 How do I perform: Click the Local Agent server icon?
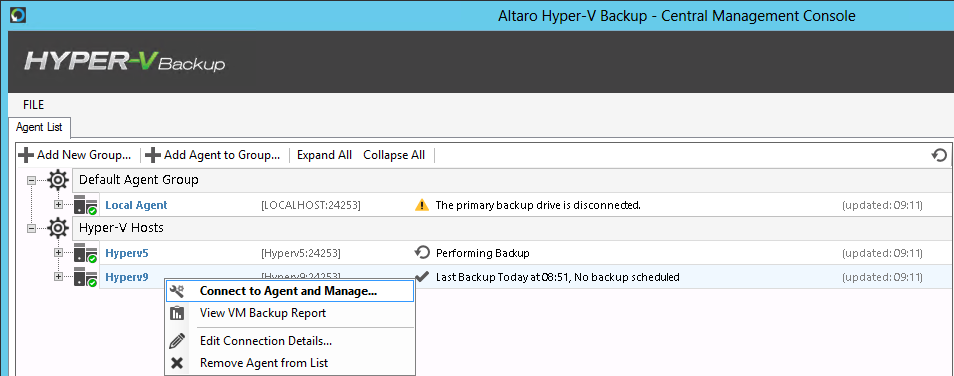click(85, 205)
